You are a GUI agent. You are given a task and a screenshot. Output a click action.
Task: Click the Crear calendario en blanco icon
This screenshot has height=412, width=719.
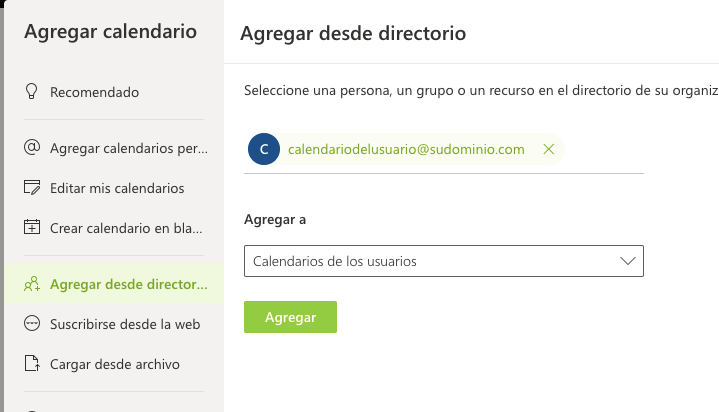tap(32, 227)
